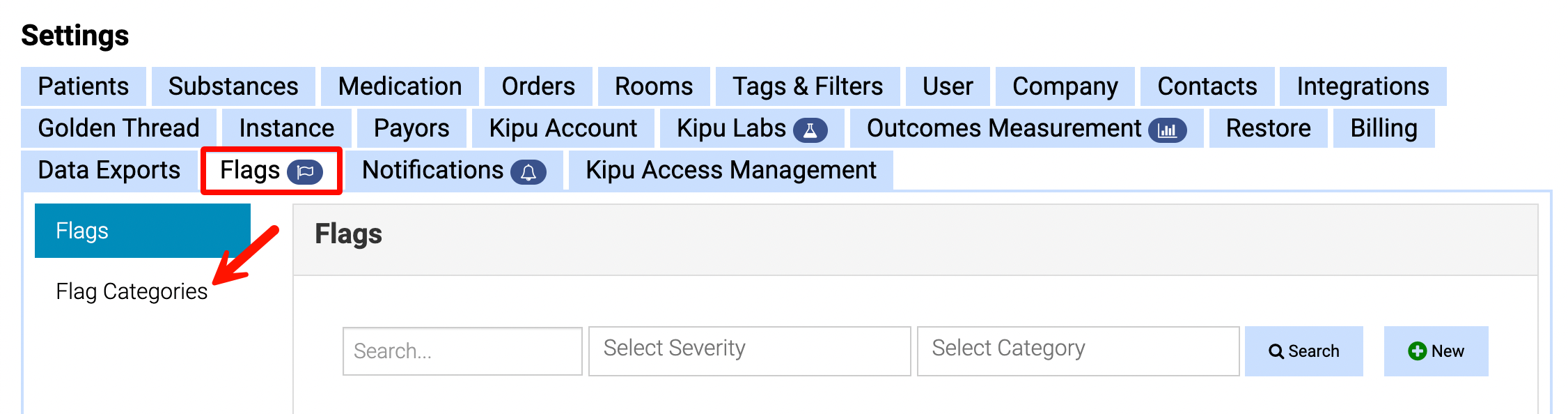This screenshot has height=414, width=1568.
Task: Open the Substances settings tab
Action: 233,86
